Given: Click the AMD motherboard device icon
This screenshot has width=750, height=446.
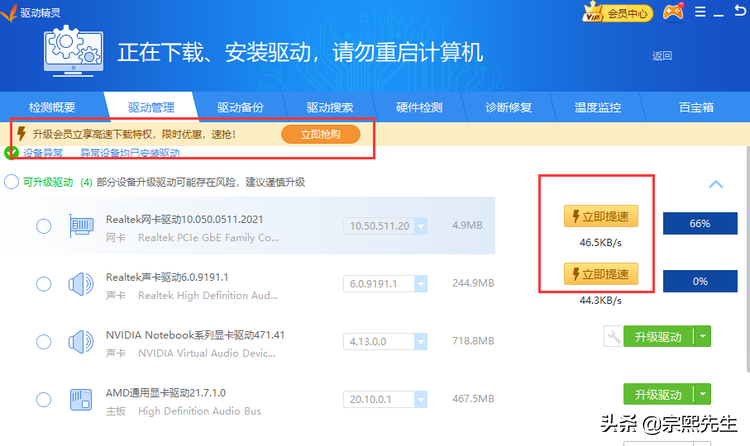Looking at the screenshot, I should pos(81,400).
